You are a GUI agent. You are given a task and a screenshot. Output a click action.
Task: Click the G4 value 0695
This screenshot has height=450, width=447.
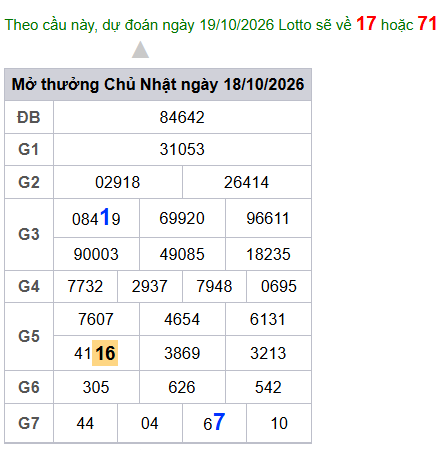click(x=279, y=286)
